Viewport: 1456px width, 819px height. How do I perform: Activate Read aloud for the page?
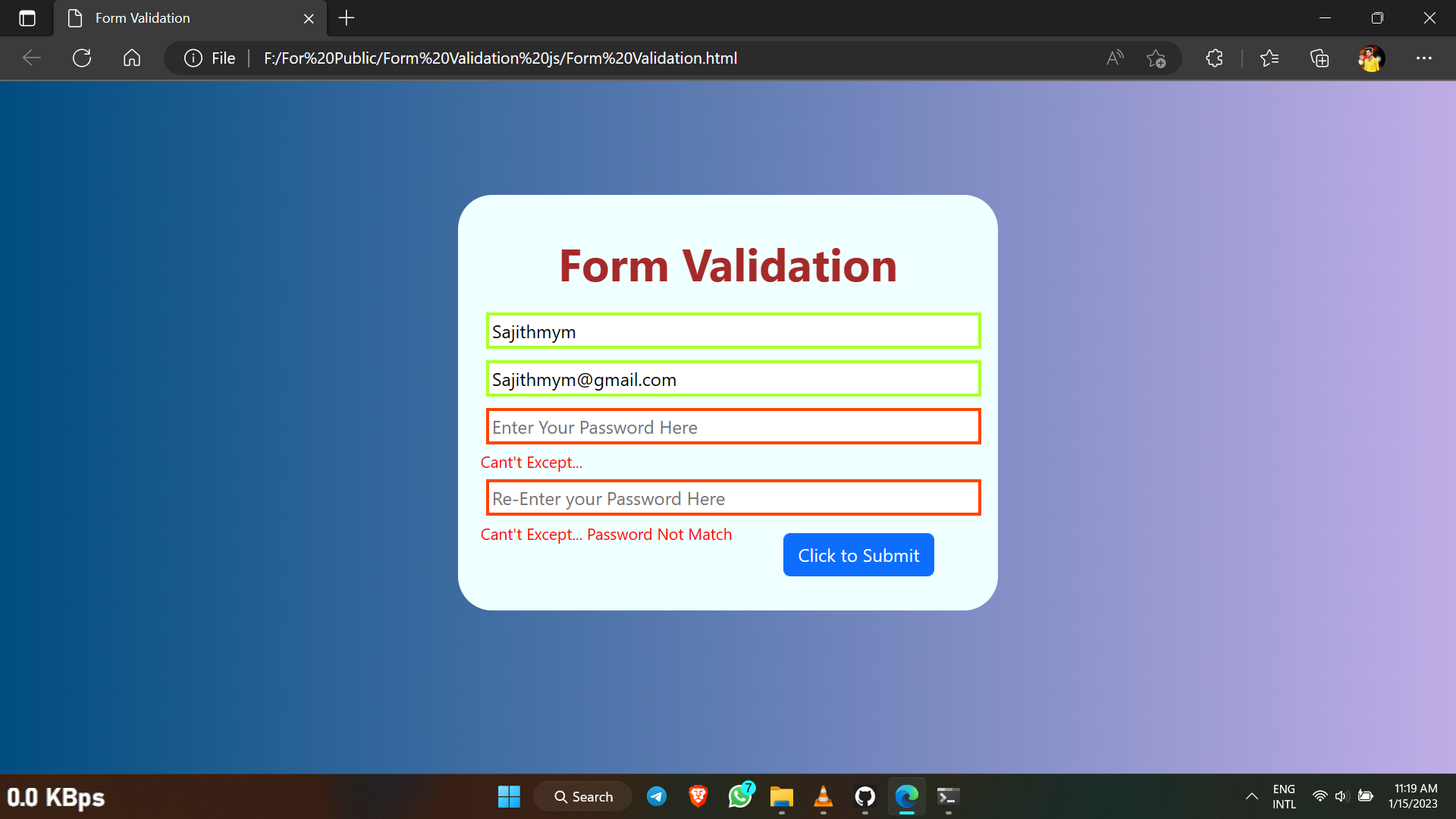pyautogui.click(x=1114, y=58)
